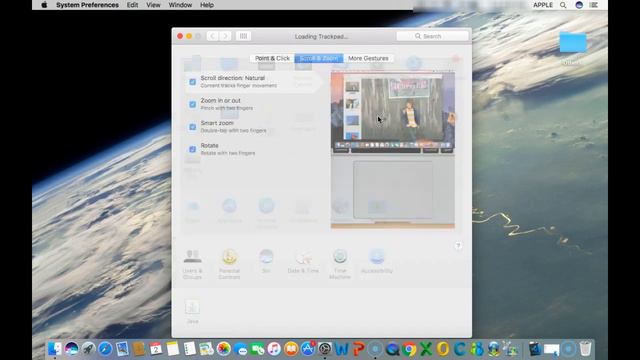The height and width of the screenshot is (360, 640).
Task: Open Notification Center in the menu bar
Action: point(594,5)
